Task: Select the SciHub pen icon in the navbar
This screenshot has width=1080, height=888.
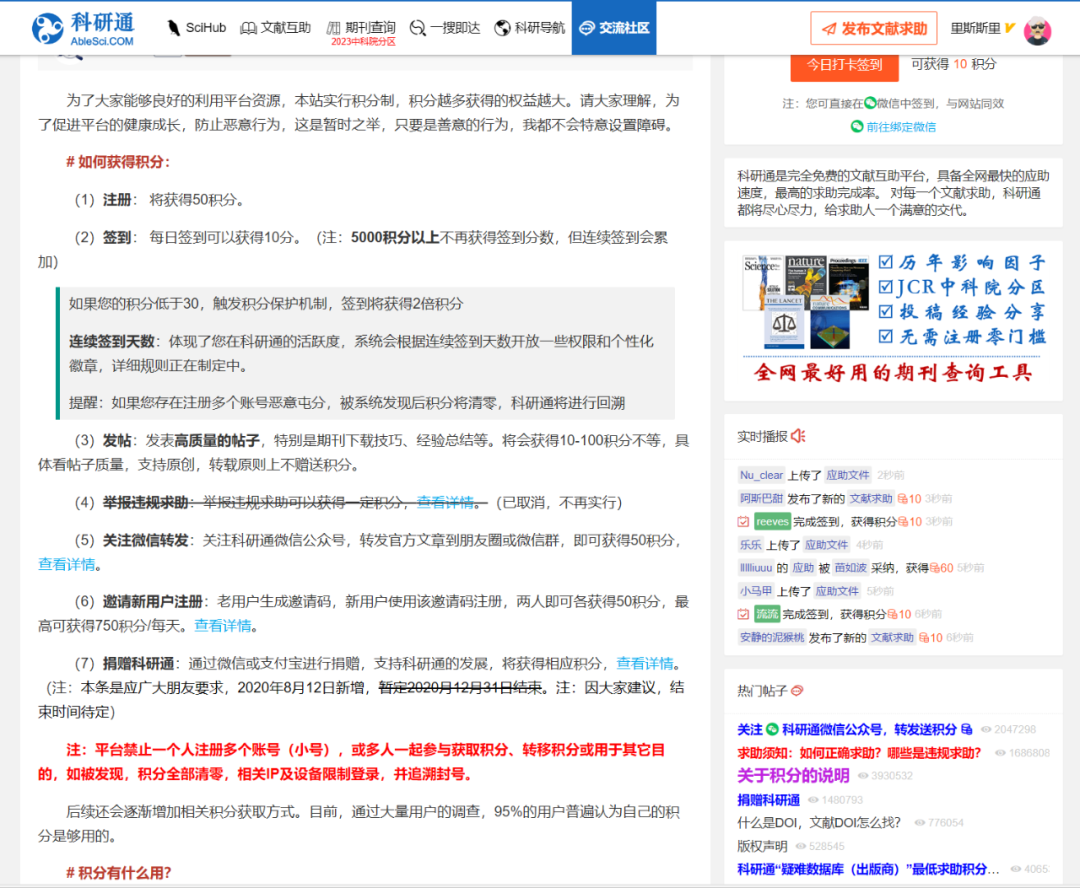Action: [x=172, y=28]
